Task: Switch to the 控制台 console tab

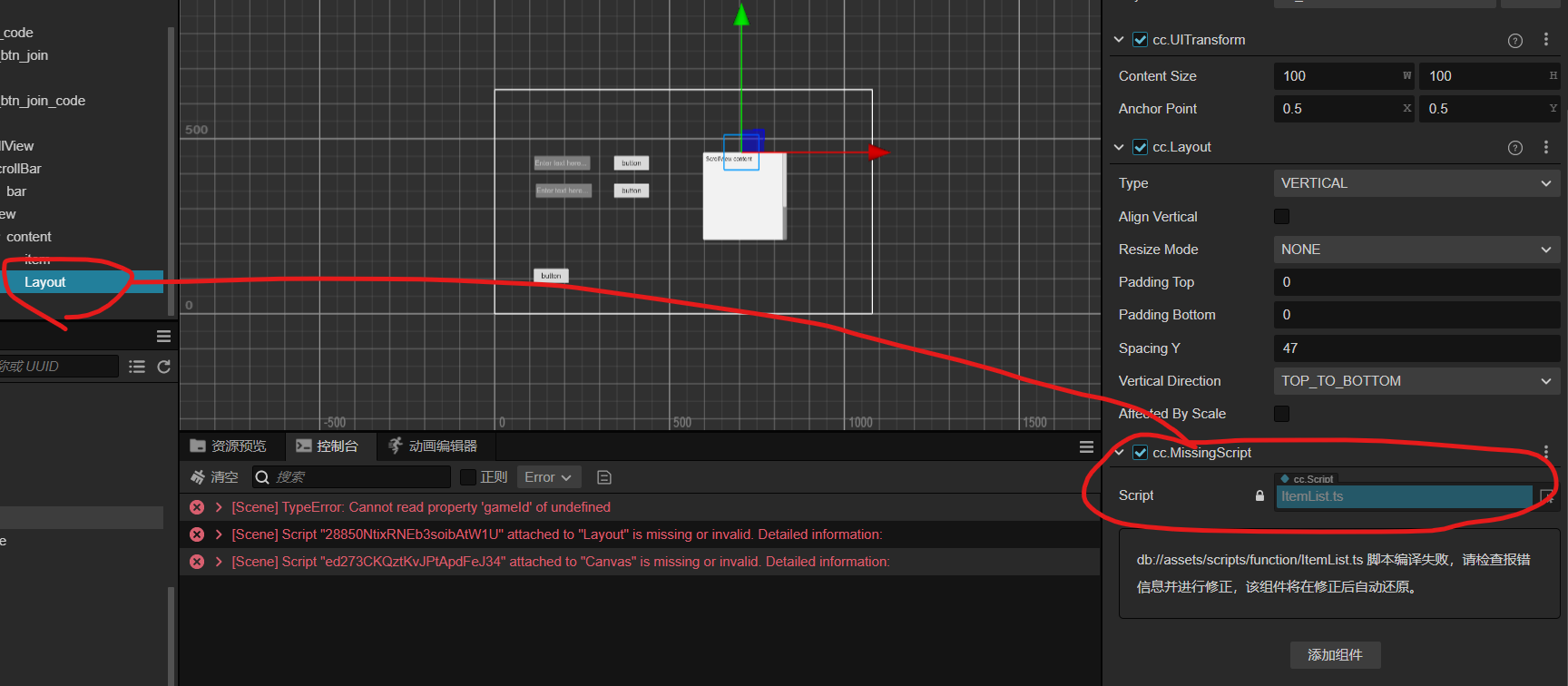Action: (328, 446)
